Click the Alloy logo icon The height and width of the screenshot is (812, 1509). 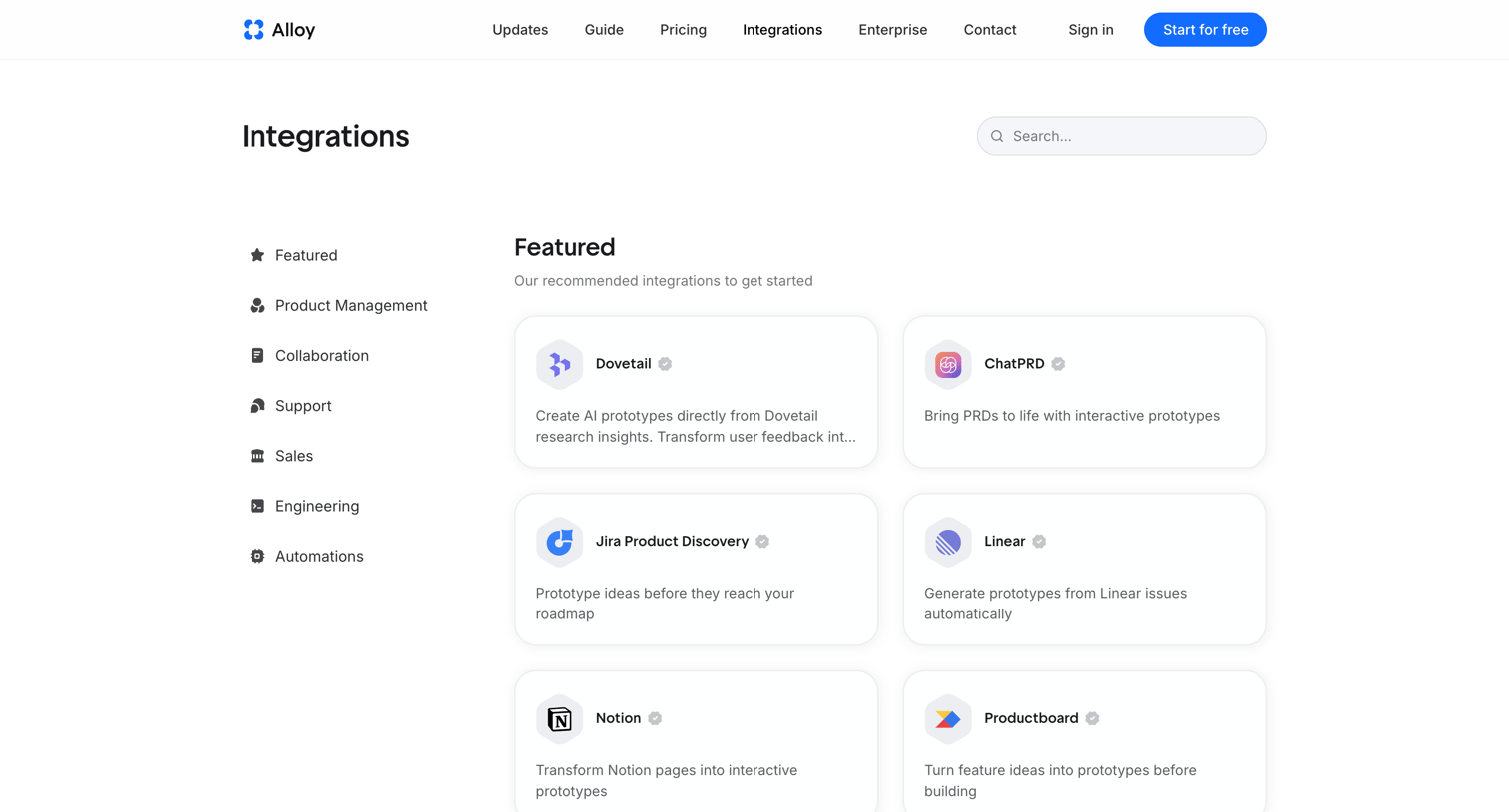(x=253, y=30)
